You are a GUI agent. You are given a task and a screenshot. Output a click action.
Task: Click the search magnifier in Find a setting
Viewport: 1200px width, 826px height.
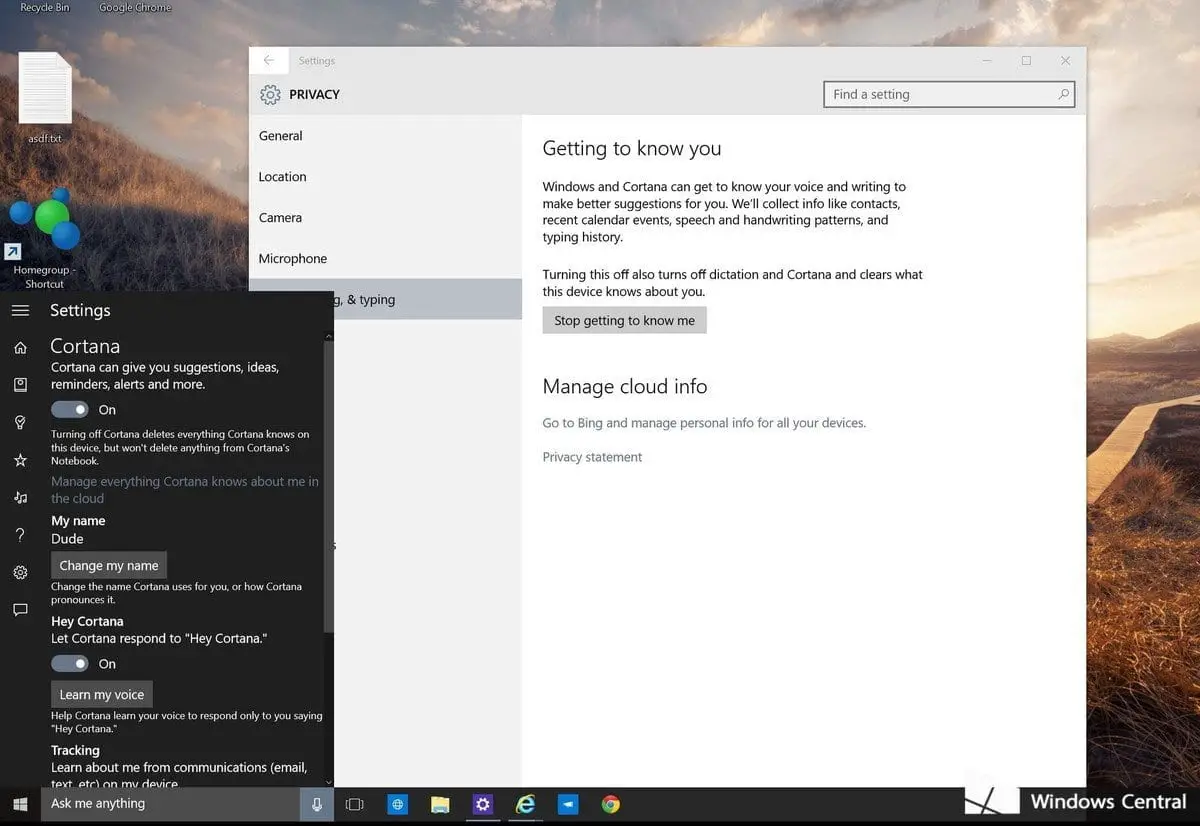[1063, 94]
